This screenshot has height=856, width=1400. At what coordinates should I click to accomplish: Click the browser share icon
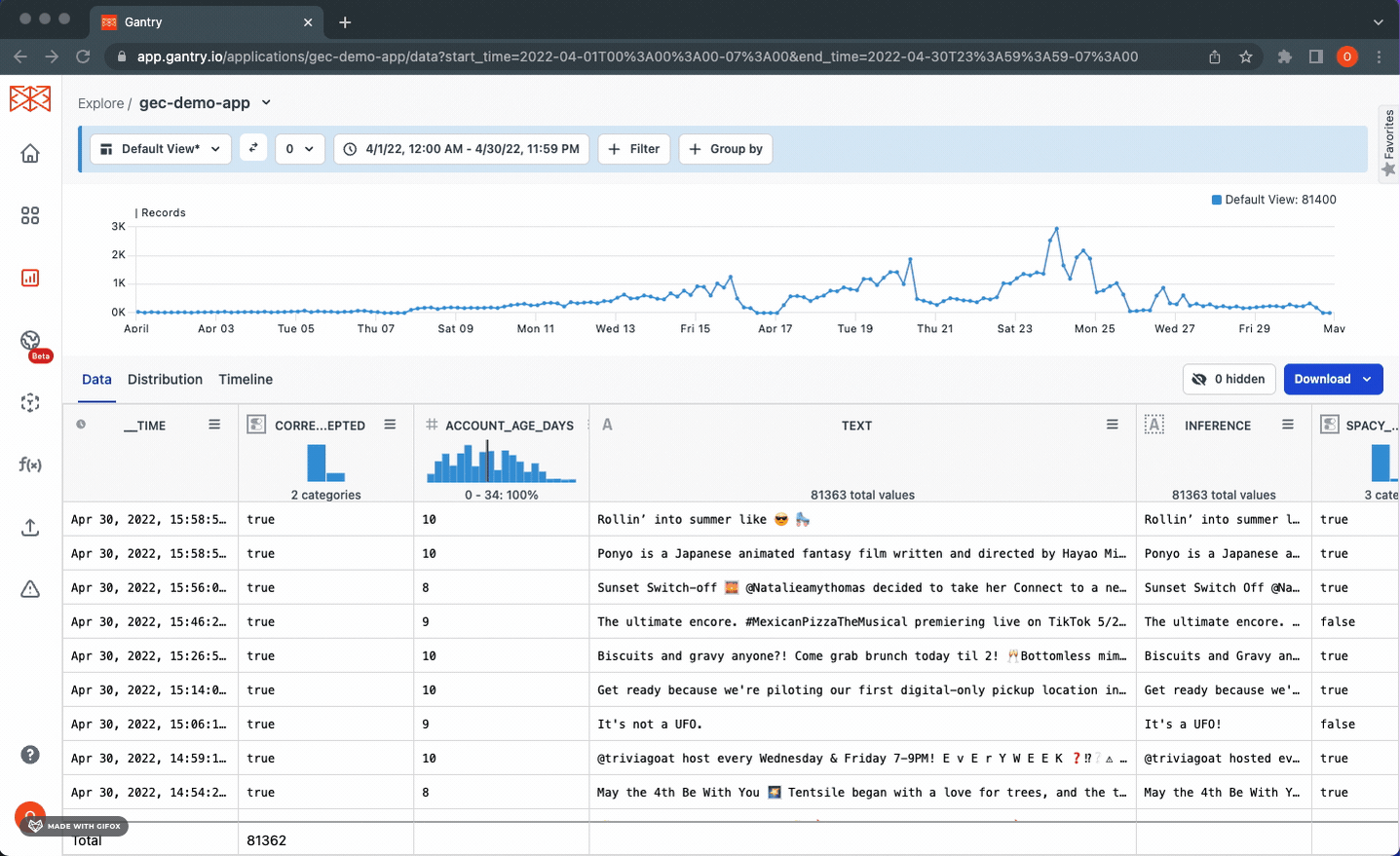click(x=1214, y=56)
